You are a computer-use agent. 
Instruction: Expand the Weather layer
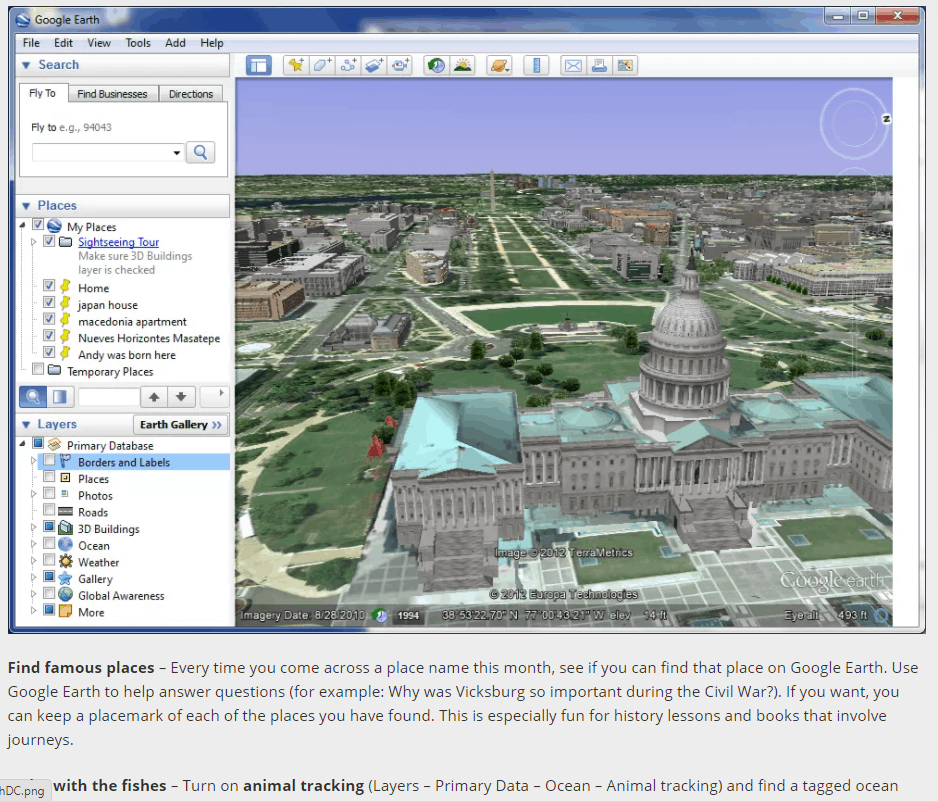[34, 561]
